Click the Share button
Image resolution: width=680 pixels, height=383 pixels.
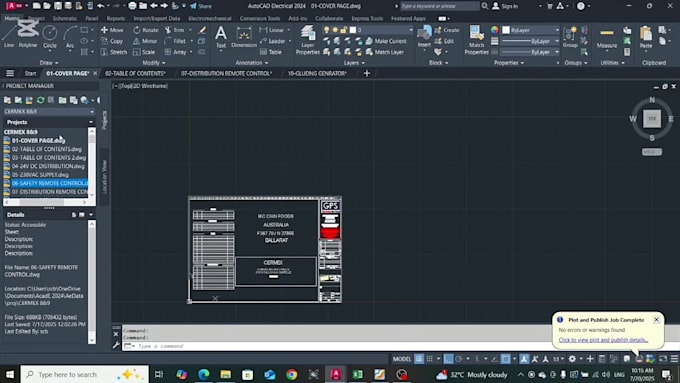(x=201, y=6)
